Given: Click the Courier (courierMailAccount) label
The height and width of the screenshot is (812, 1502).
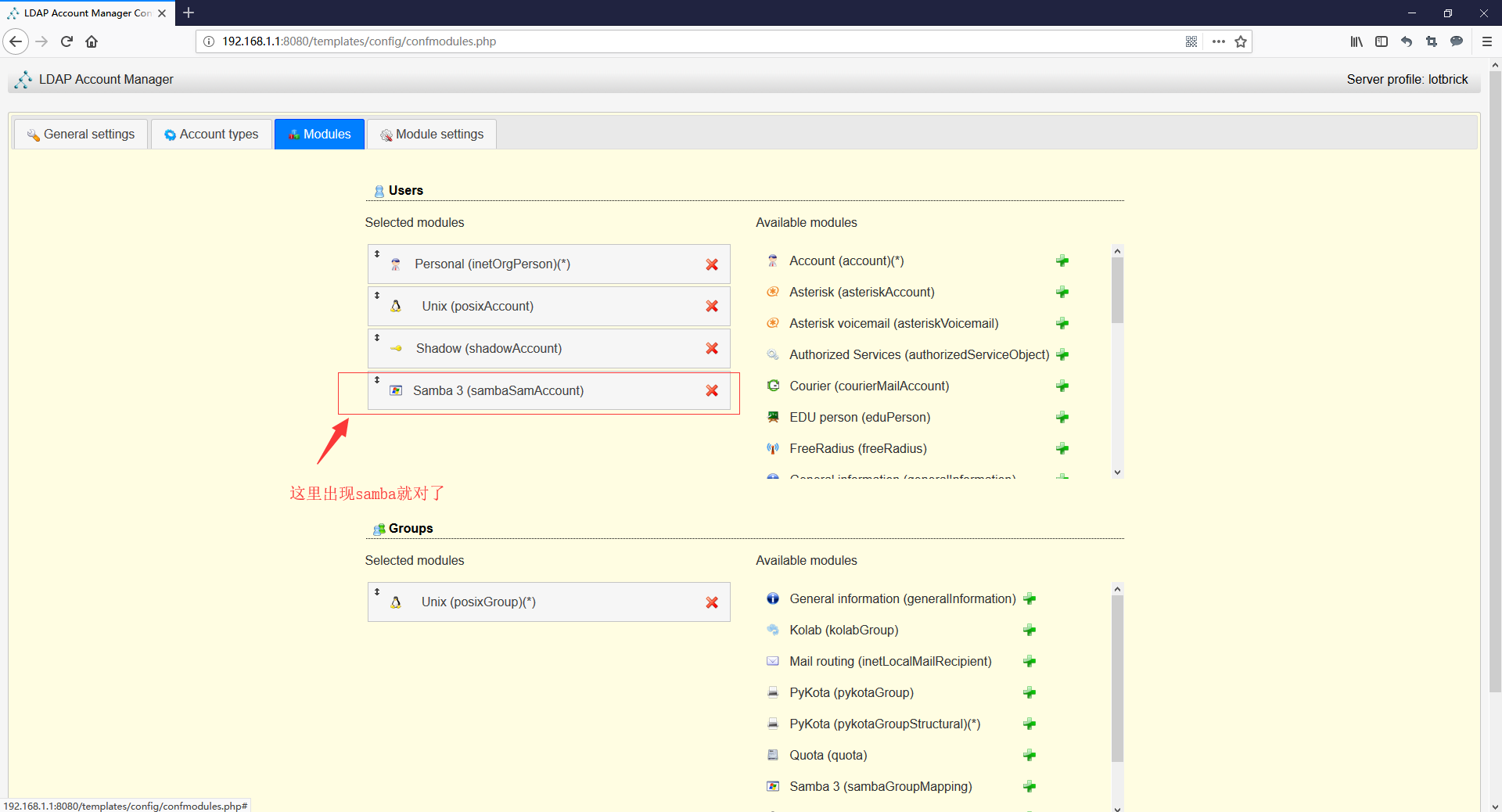Looking at the screenshot, I should [869, 386].
